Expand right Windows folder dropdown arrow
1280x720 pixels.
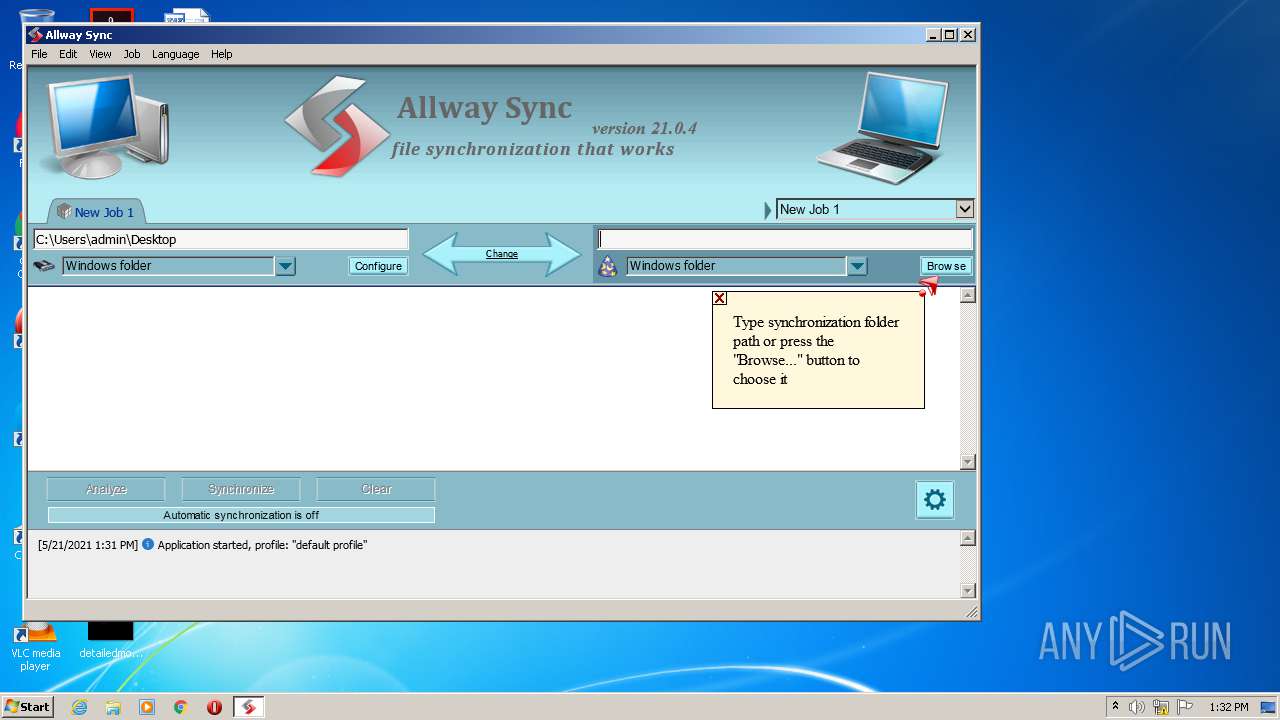857,266
